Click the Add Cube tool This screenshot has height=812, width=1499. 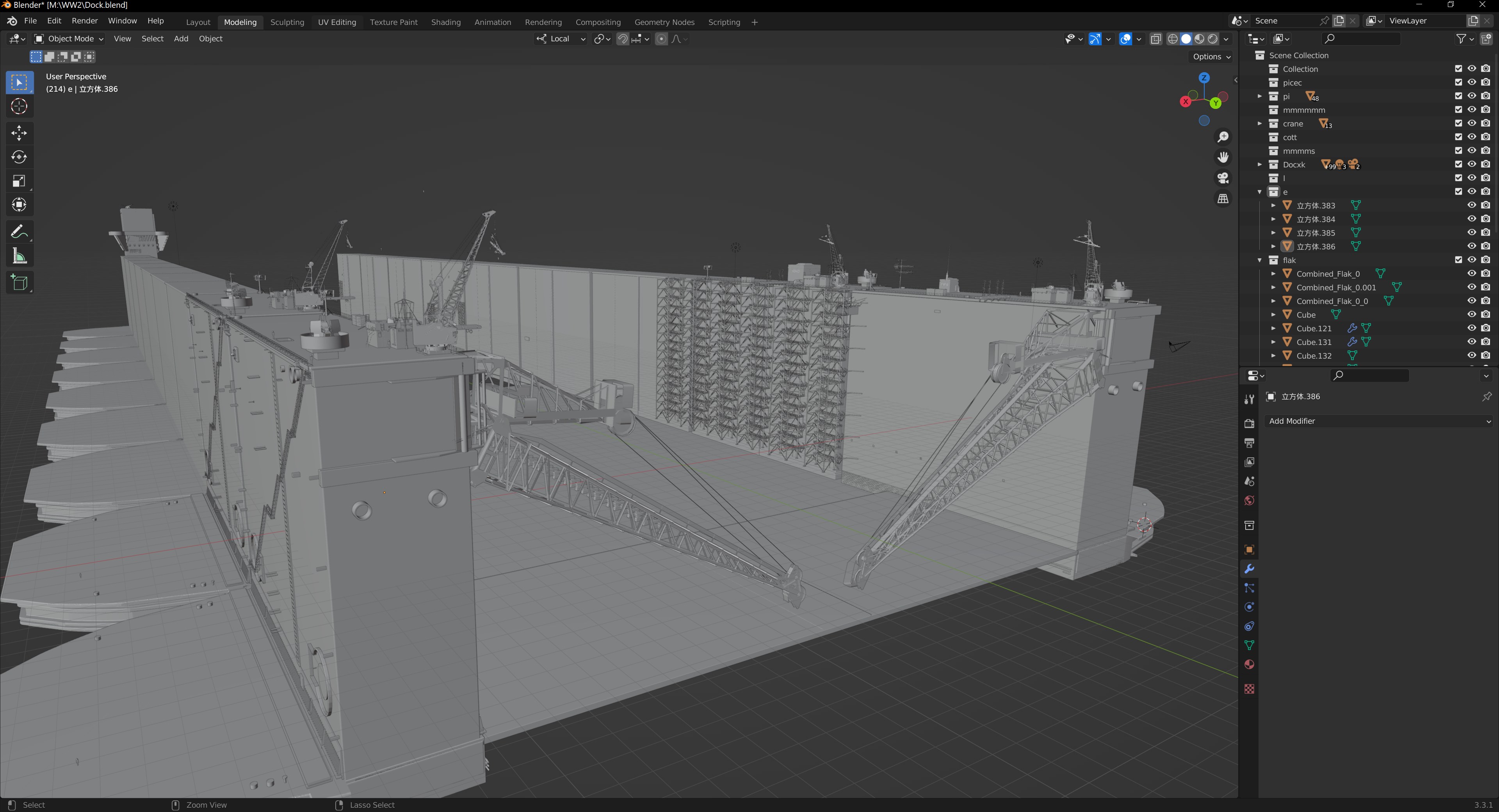tap(19, 283)
